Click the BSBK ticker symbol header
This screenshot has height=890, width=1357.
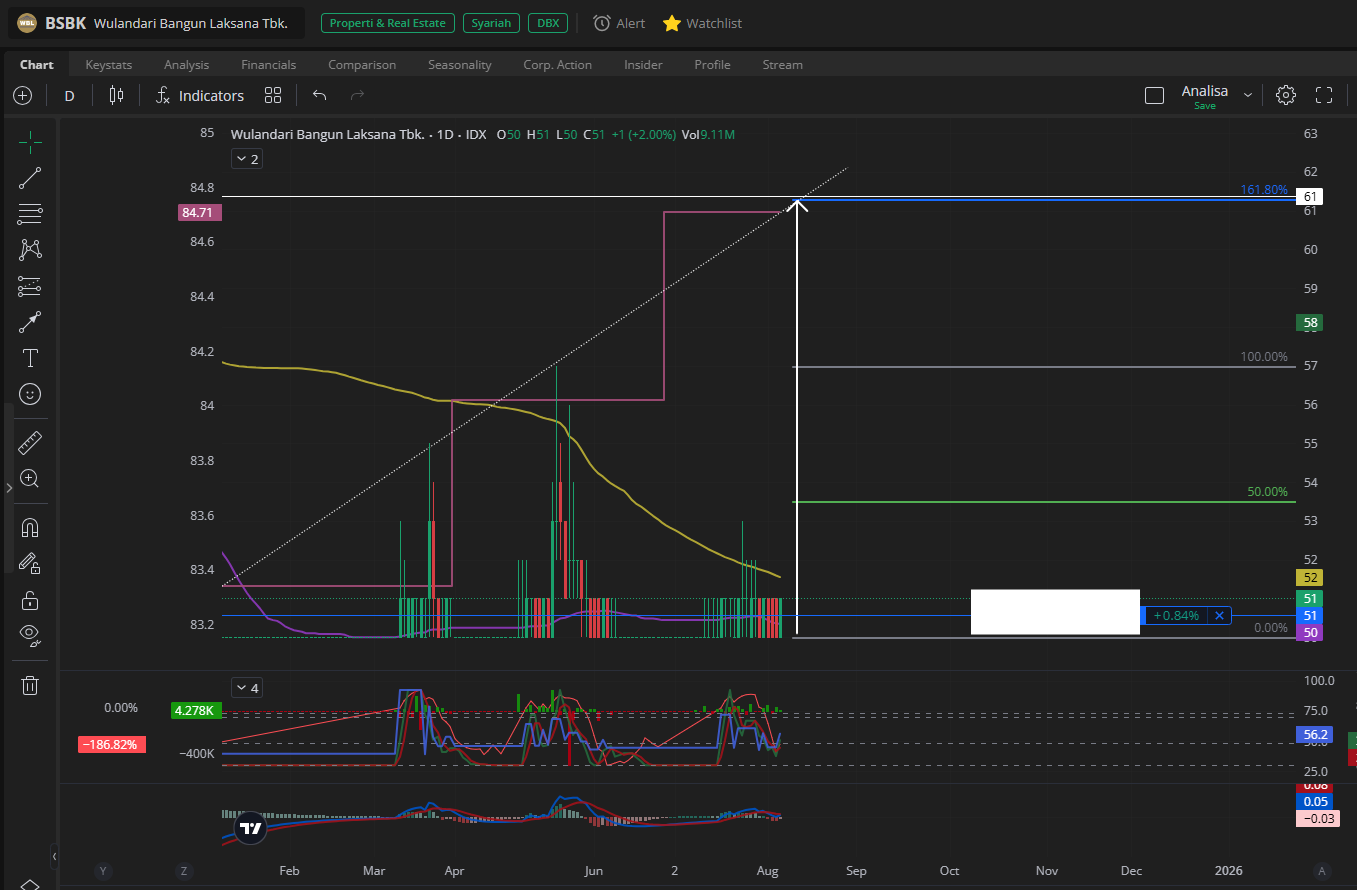tap(66, 23)
